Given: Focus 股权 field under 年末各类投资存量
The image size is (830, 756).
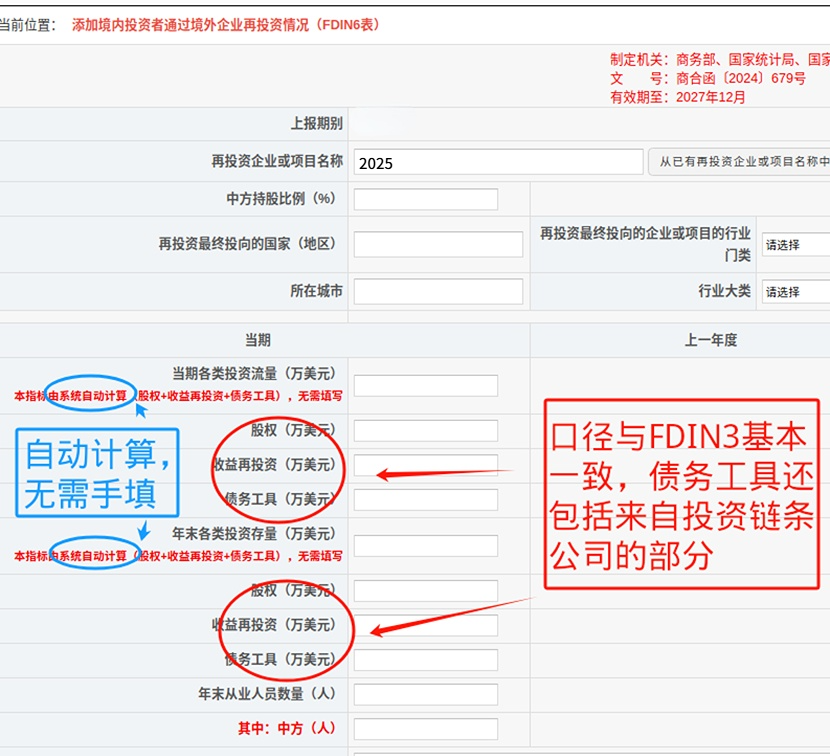Looking at the screenshot, I should (425, 591).
